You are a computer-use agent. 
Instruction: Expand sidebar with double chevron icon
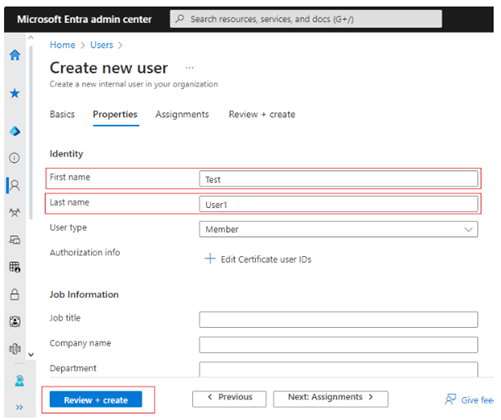click(19, 407)
